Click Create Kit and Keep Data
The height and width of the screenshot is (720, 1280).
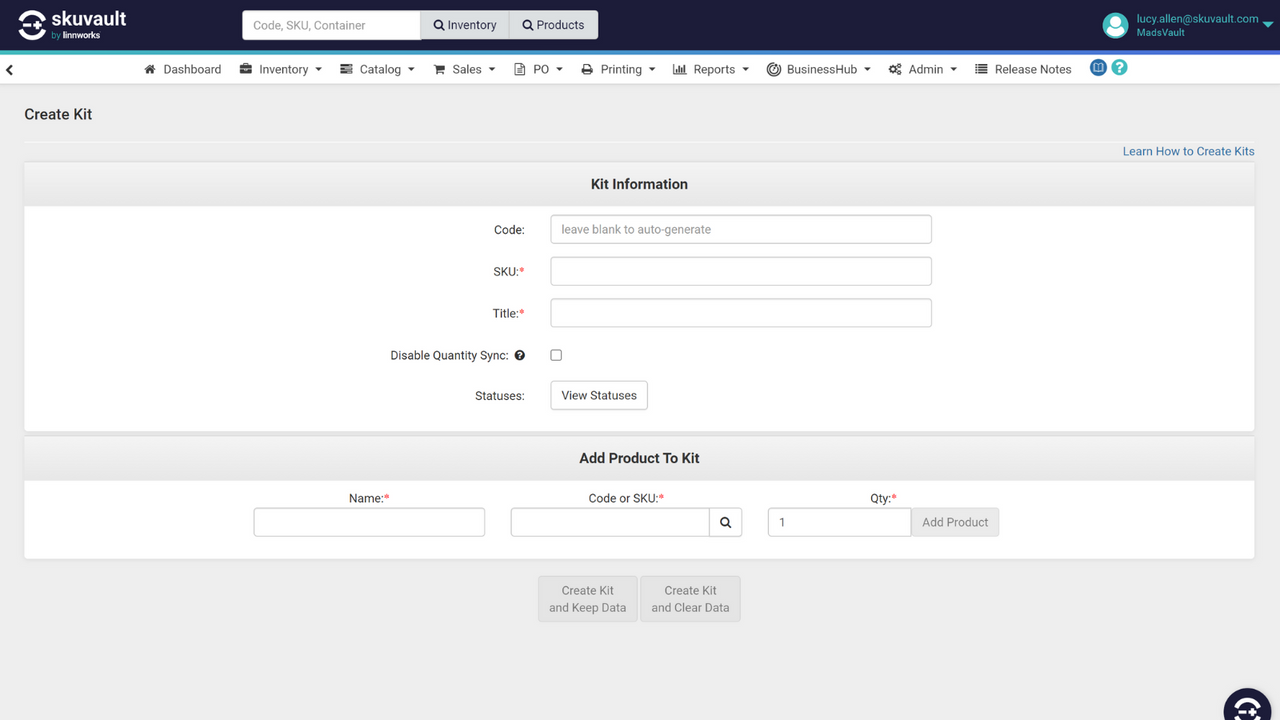pos(587,598)
